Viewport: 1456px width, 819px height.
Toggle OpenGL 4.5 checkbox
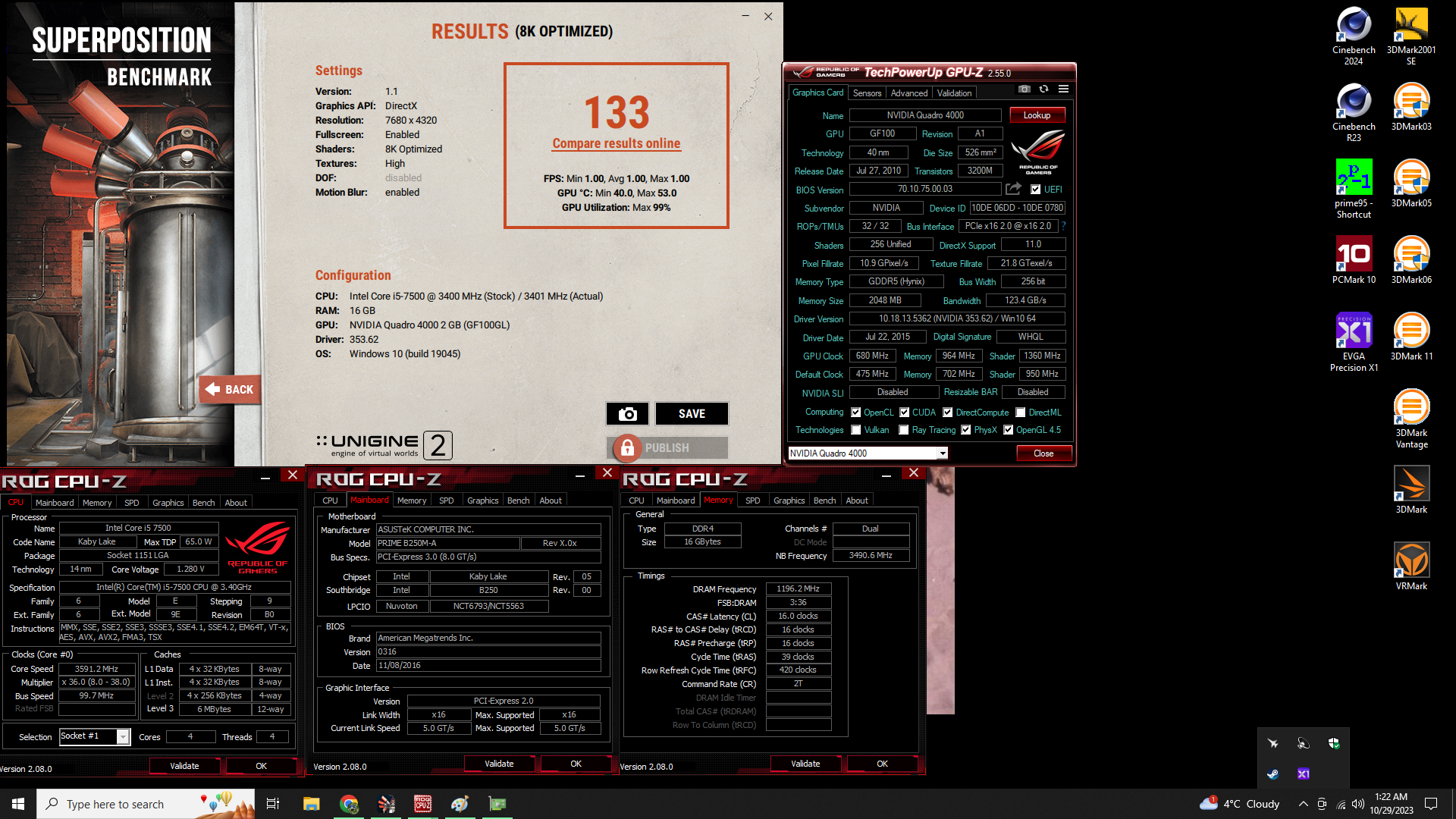[x=1009, y=430]
